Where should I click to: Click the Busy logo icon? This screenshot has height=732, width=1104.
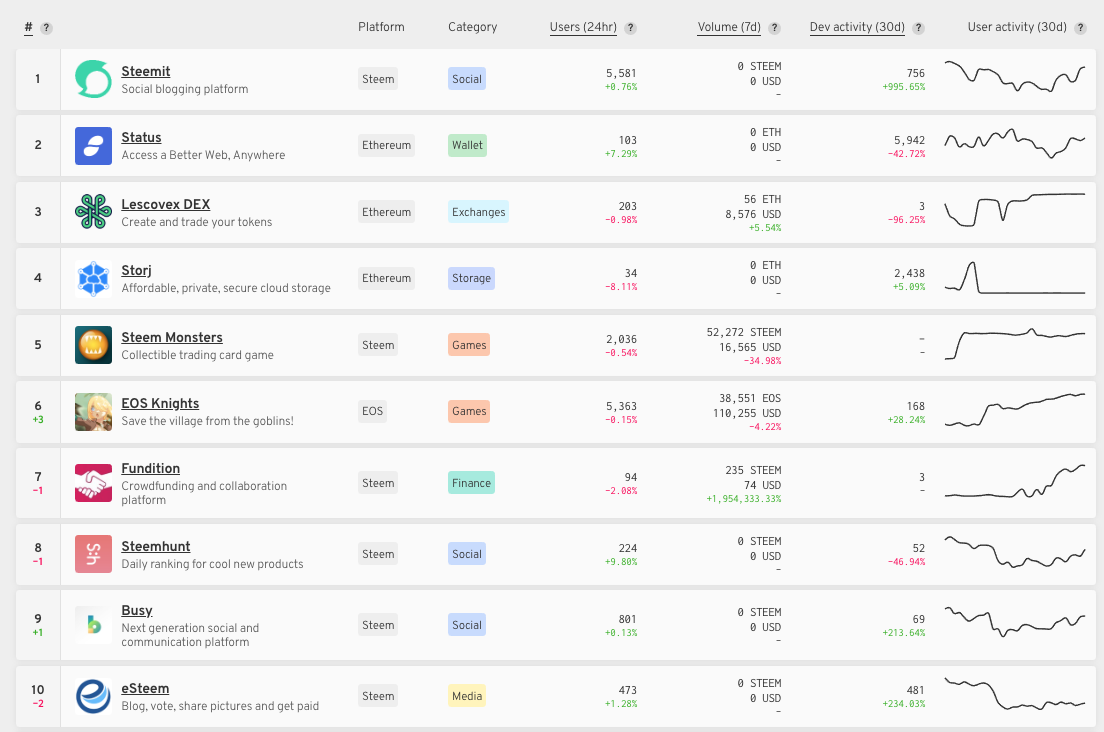coord(94,625)
